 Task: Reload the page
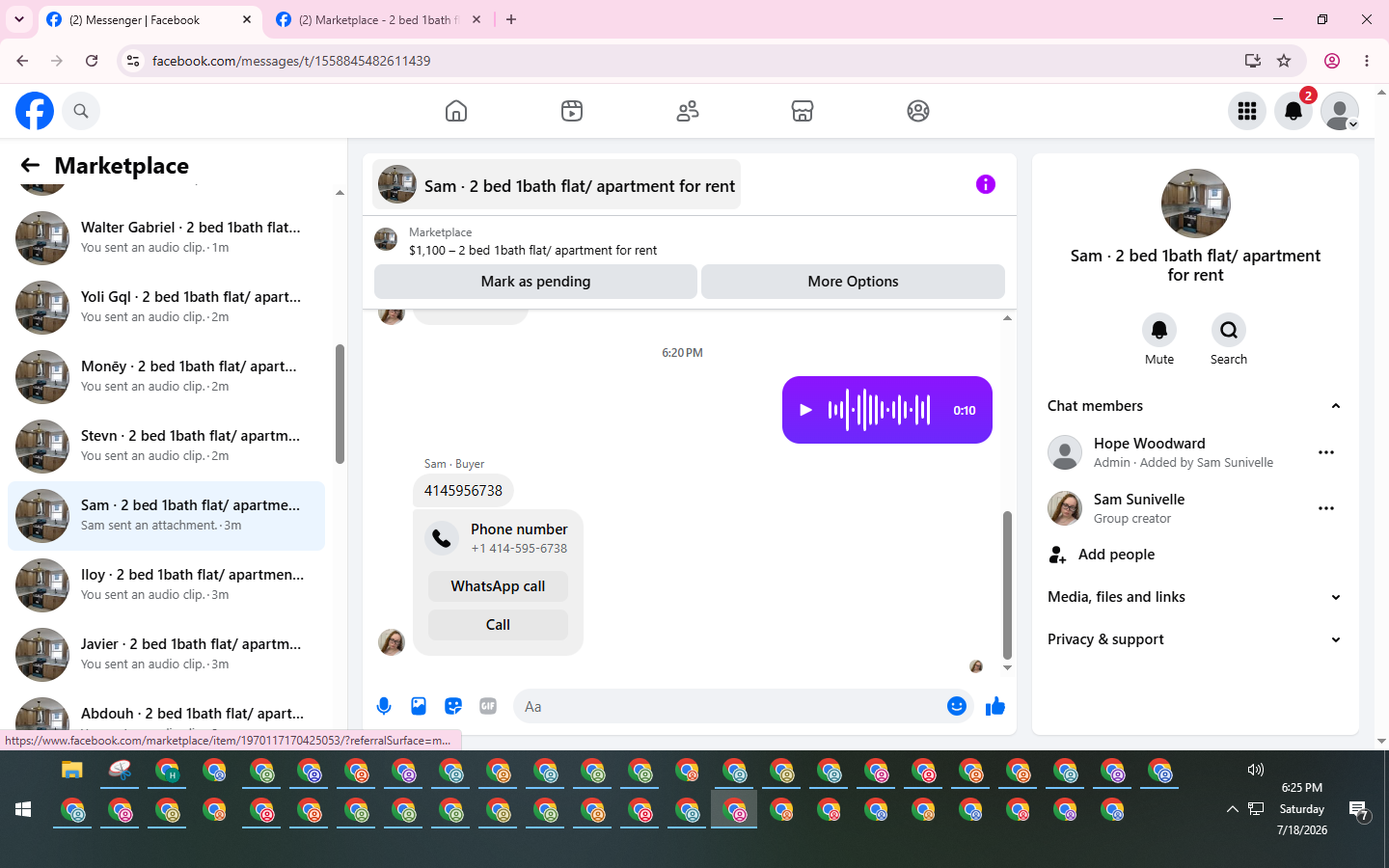[92, 61]
